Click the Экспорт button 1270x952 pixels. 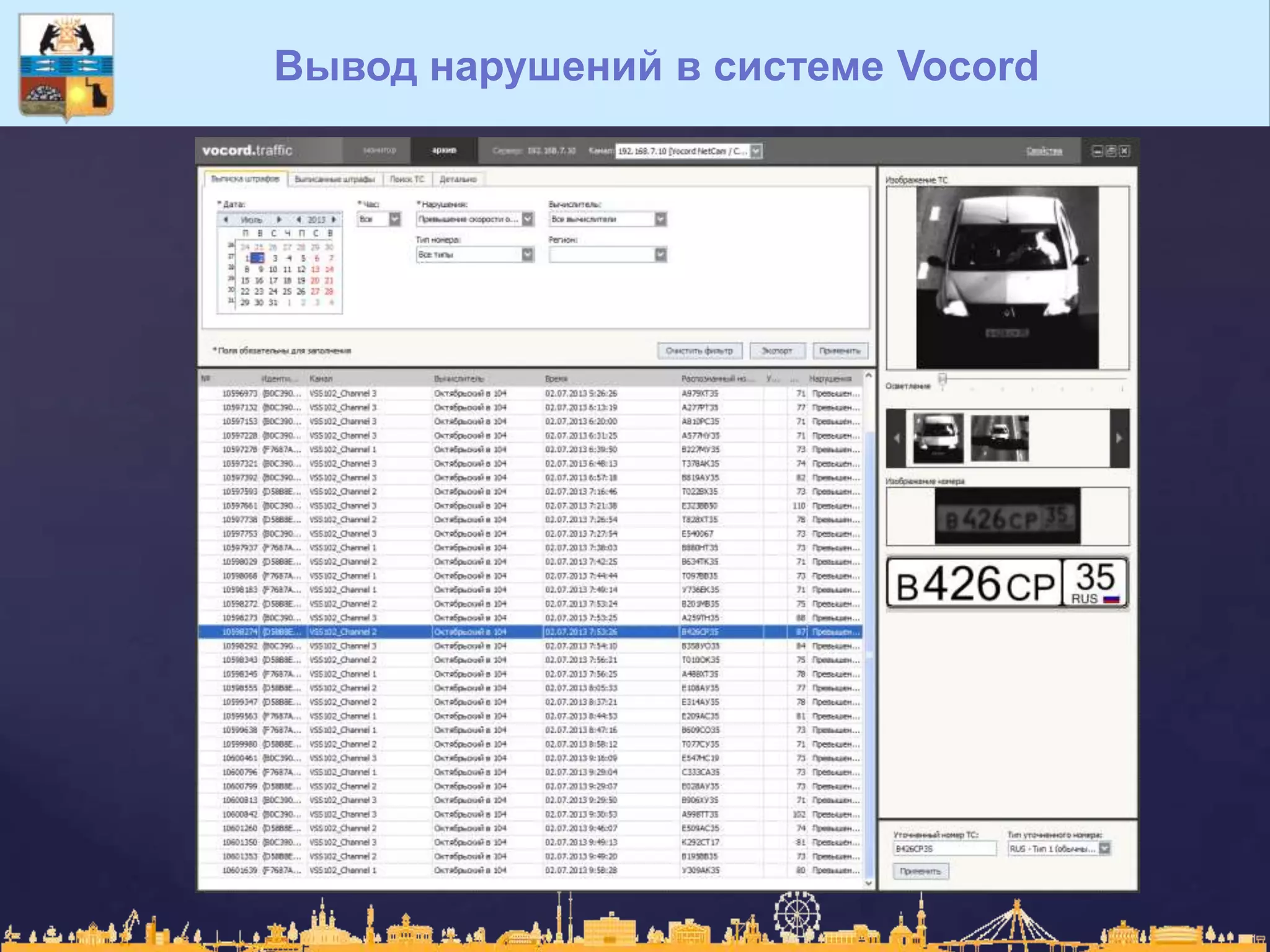coord(777,351)
